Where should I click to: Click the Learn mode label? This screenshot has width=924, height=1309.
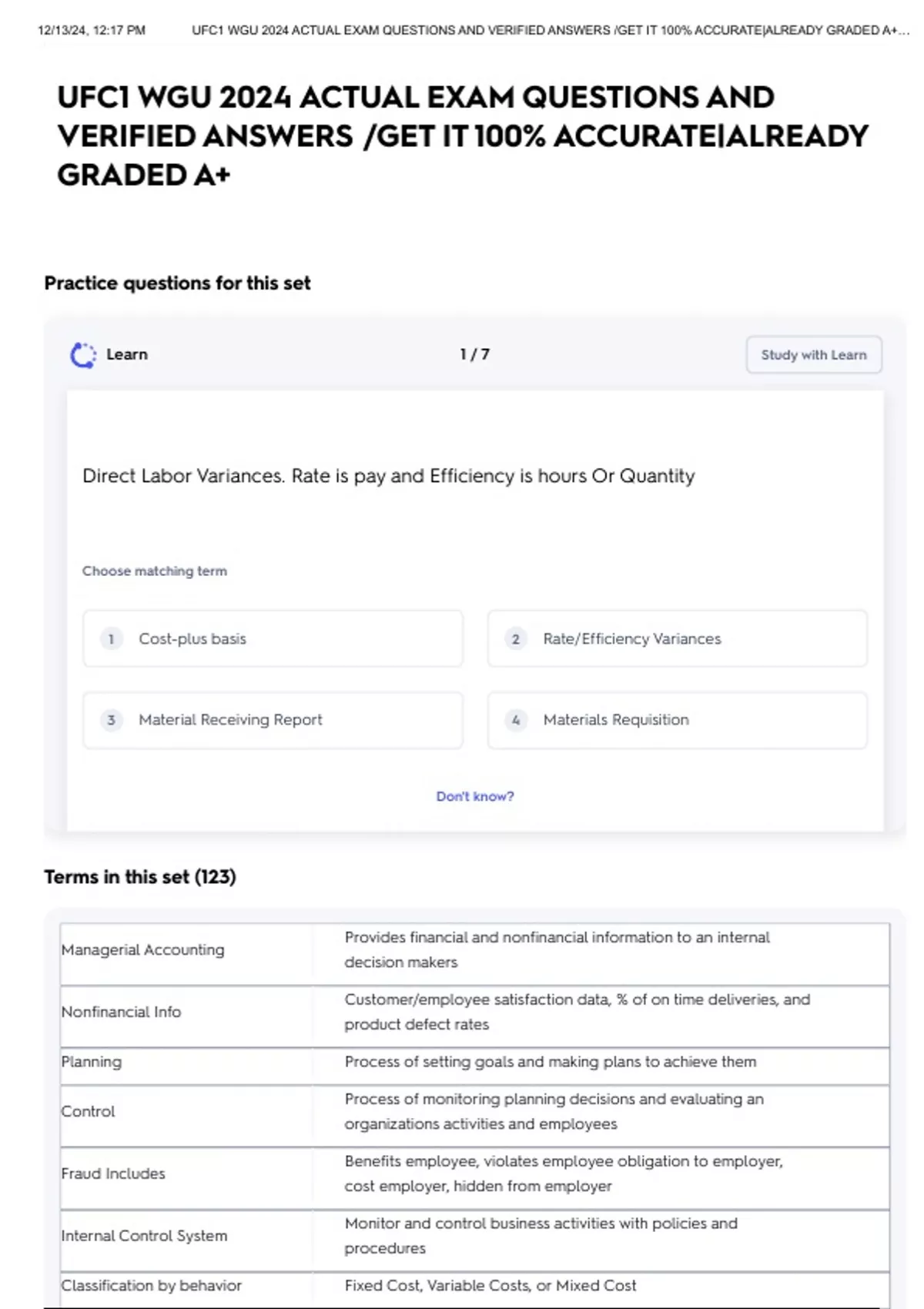127,355
